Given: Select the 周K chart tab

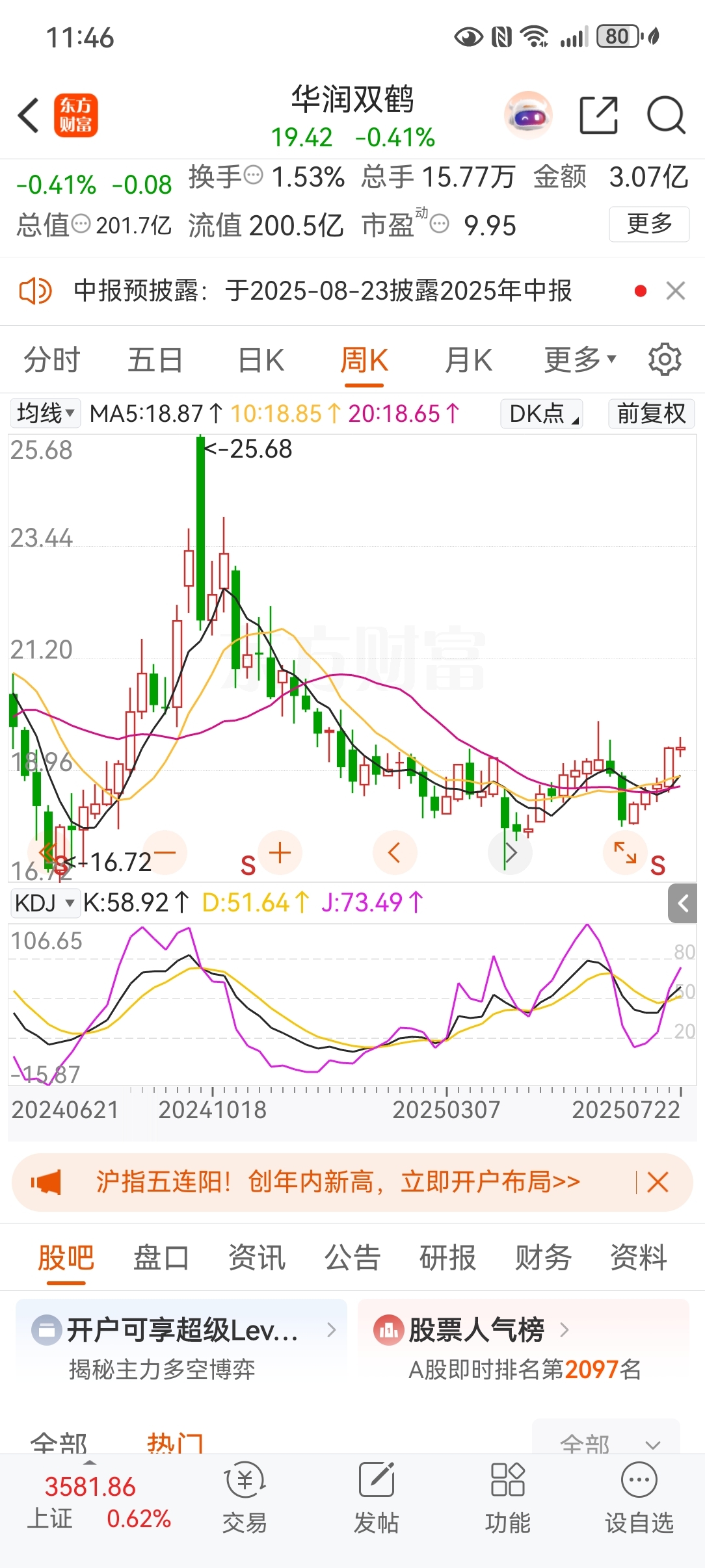Looking at the screenshot, I should point(364,359).
